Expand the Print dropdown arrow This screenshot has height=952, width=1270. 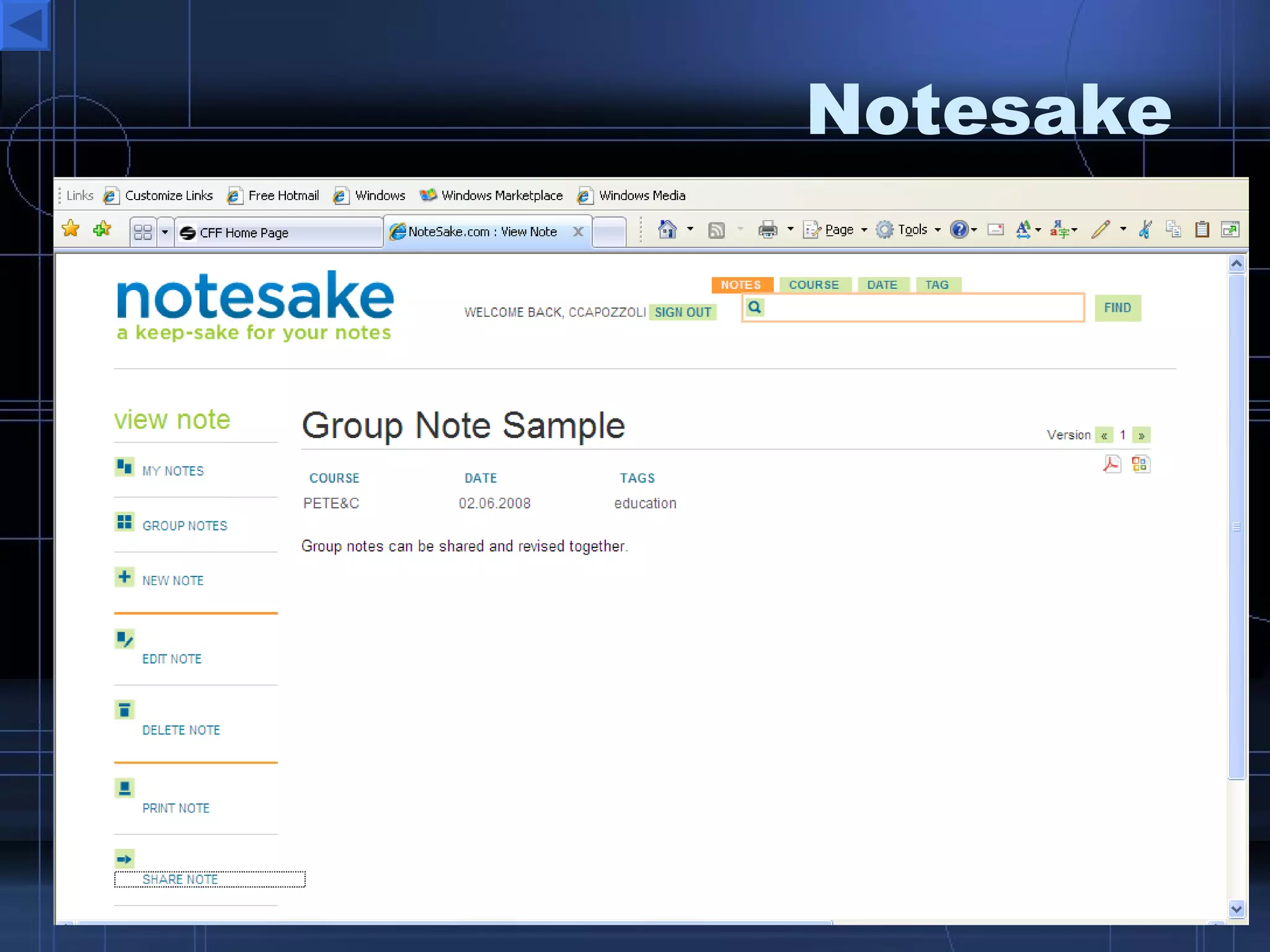[x=791, y=229]
